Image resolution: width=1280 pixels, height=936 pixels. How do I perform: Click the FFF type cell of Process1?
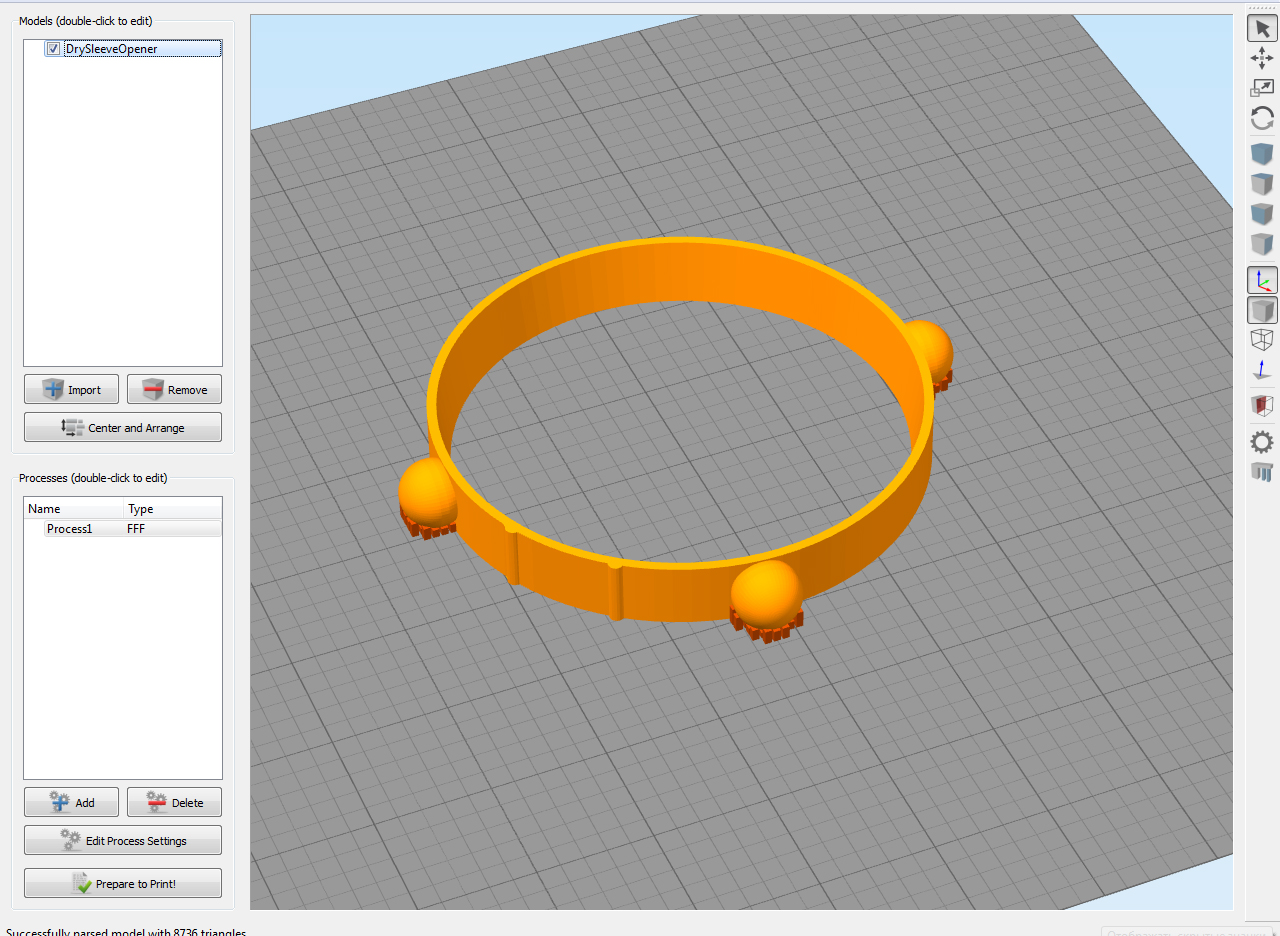point(136,529)
